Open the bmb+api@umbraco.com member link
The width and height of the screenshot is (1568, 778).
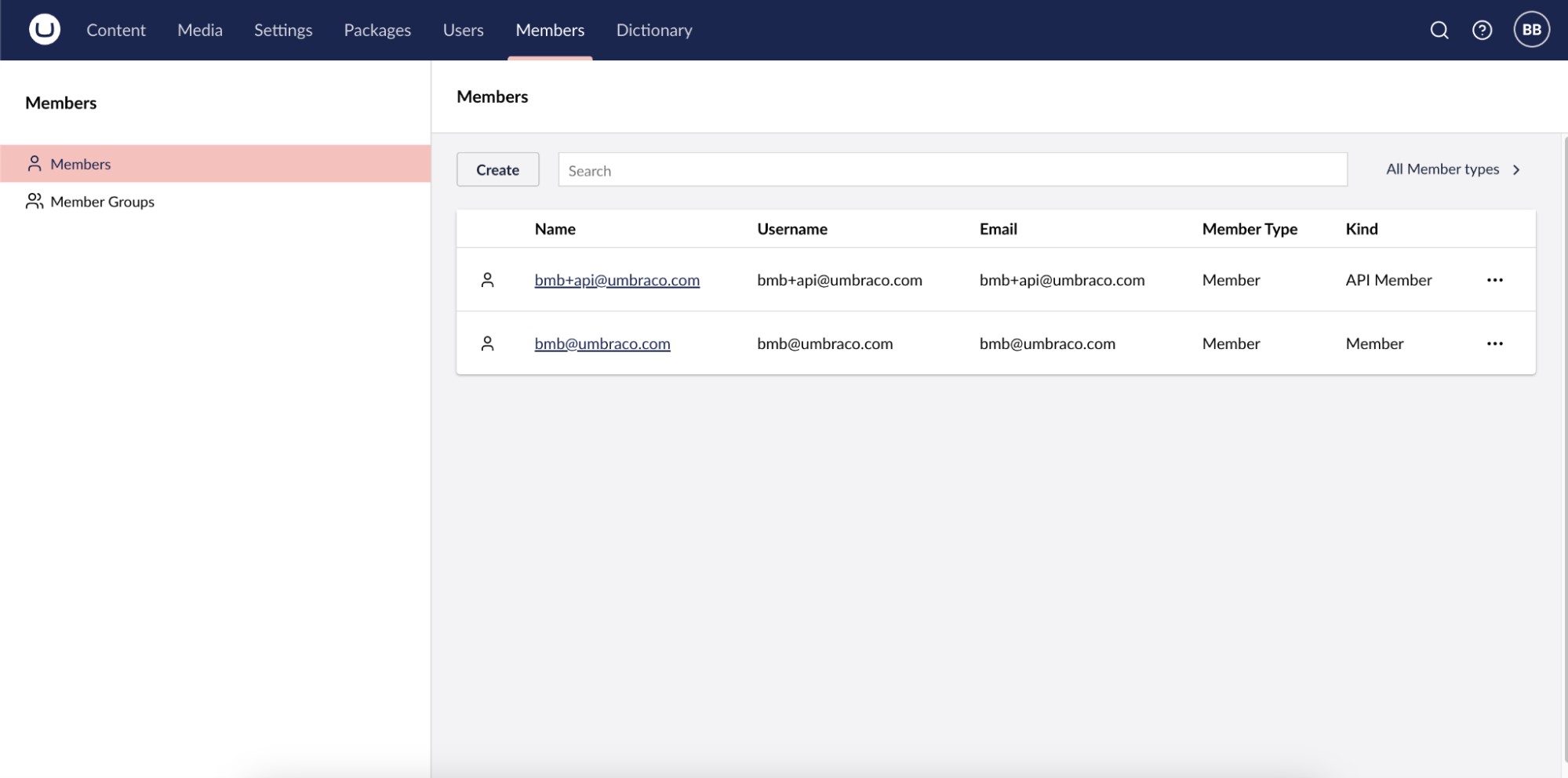coord(617,279)
